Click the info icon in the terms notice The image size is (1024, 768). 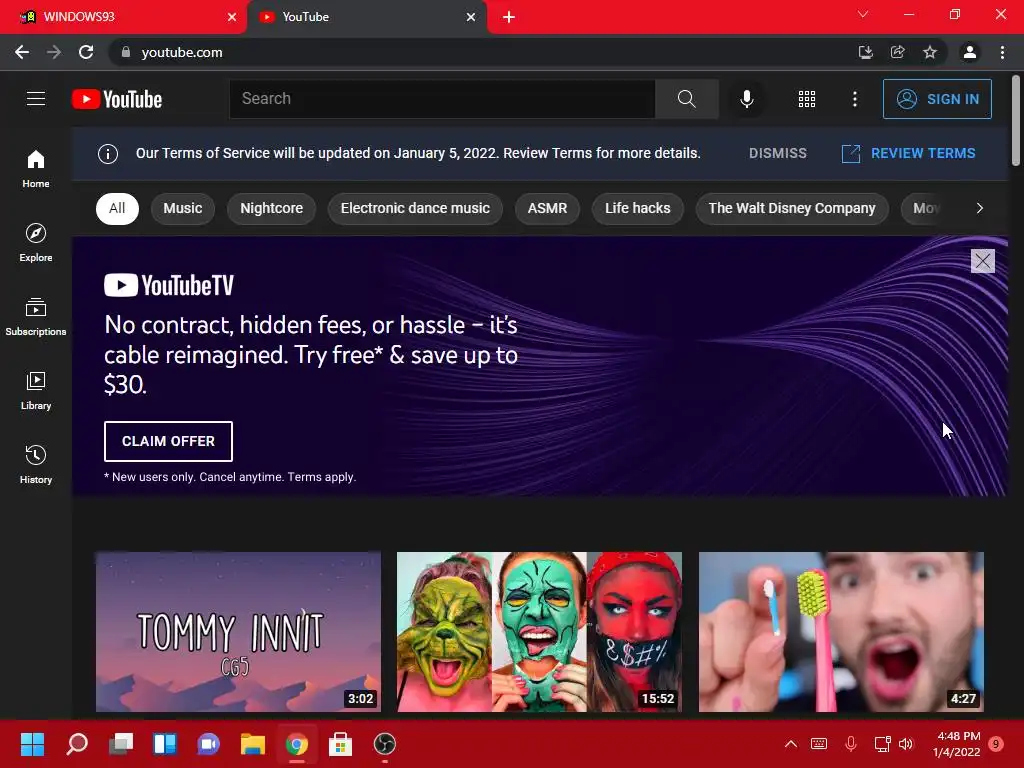click(108, 153)
